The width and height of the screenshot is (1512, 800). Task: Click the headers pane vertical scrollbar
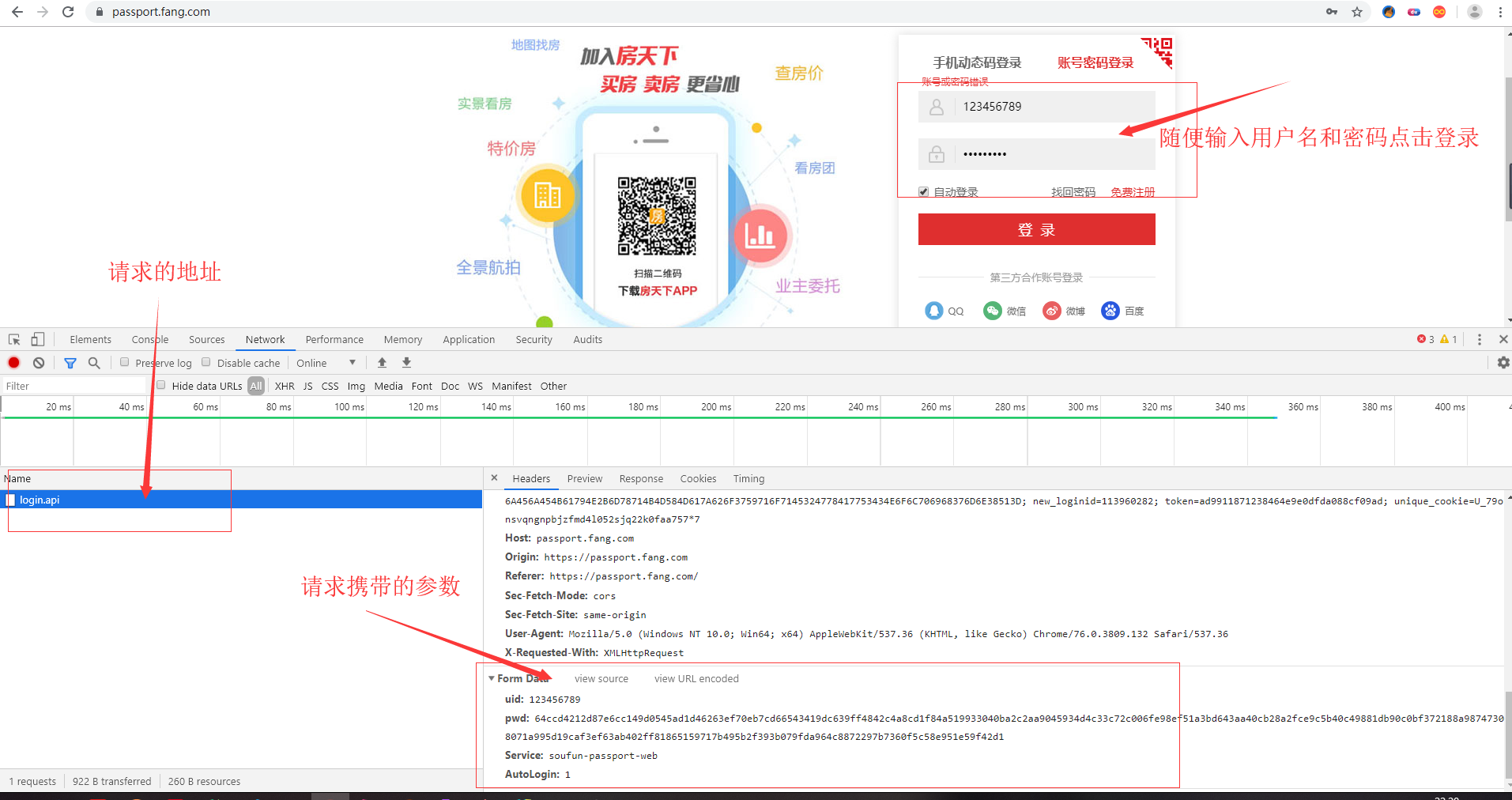point(1508,735)
